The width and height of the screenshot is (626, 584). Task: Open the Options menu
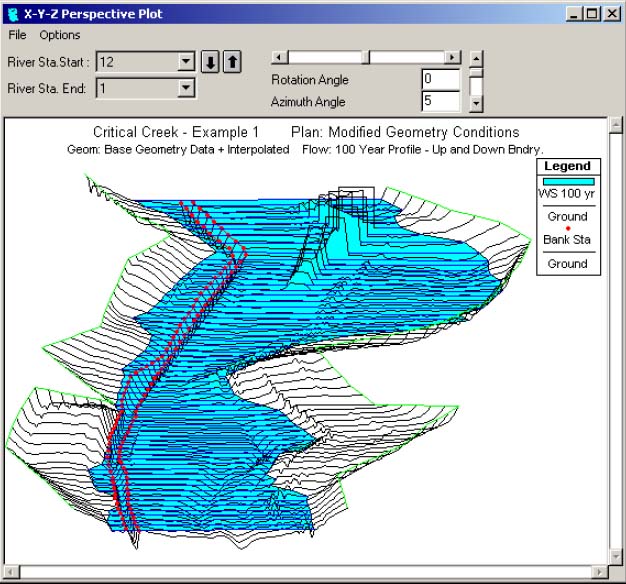(x=60, y=35)
